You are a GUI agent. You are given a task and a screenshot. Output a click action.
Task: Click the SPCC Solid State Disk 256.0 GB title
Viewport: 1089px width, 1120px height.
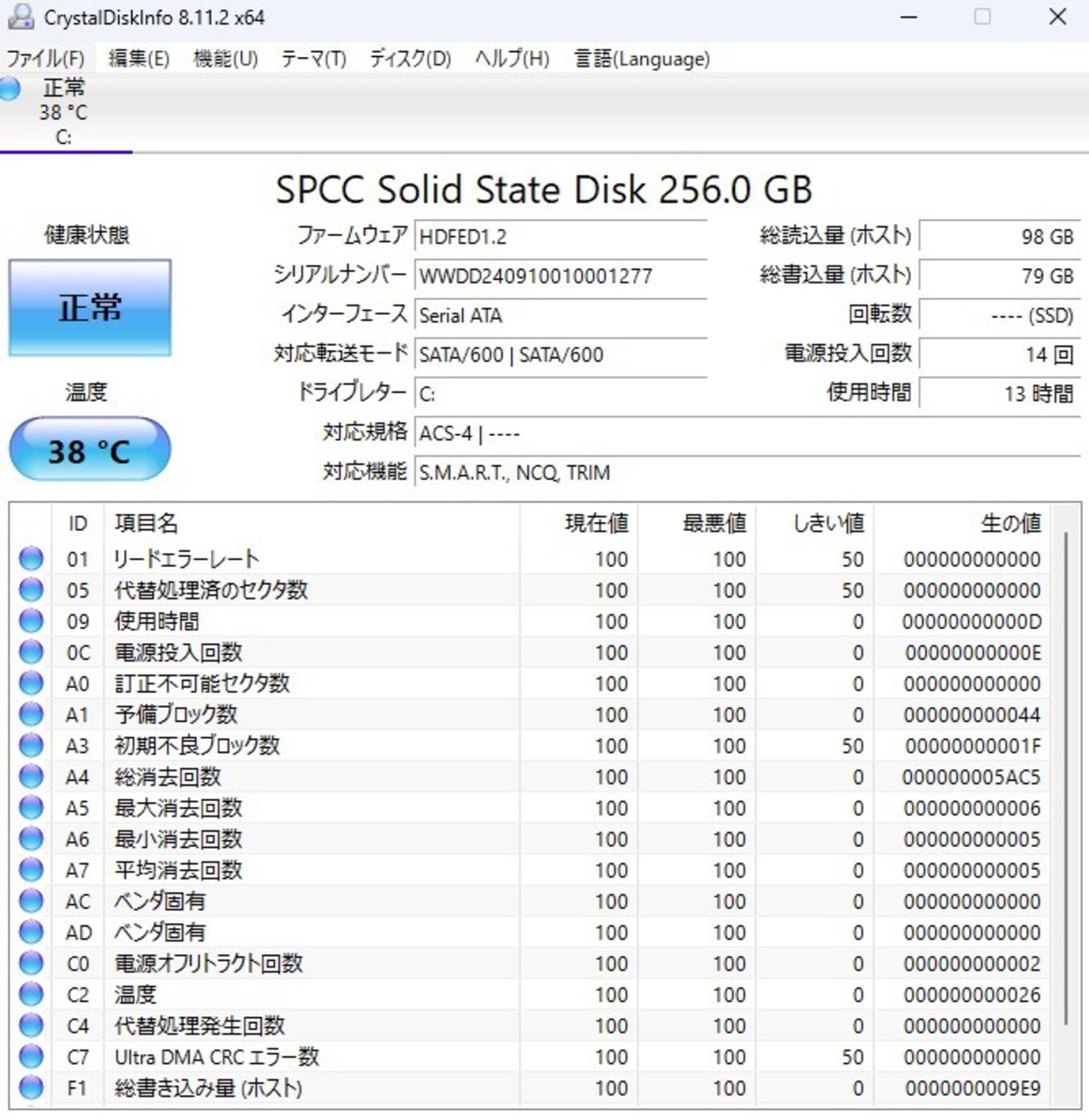tap(544, 189)
